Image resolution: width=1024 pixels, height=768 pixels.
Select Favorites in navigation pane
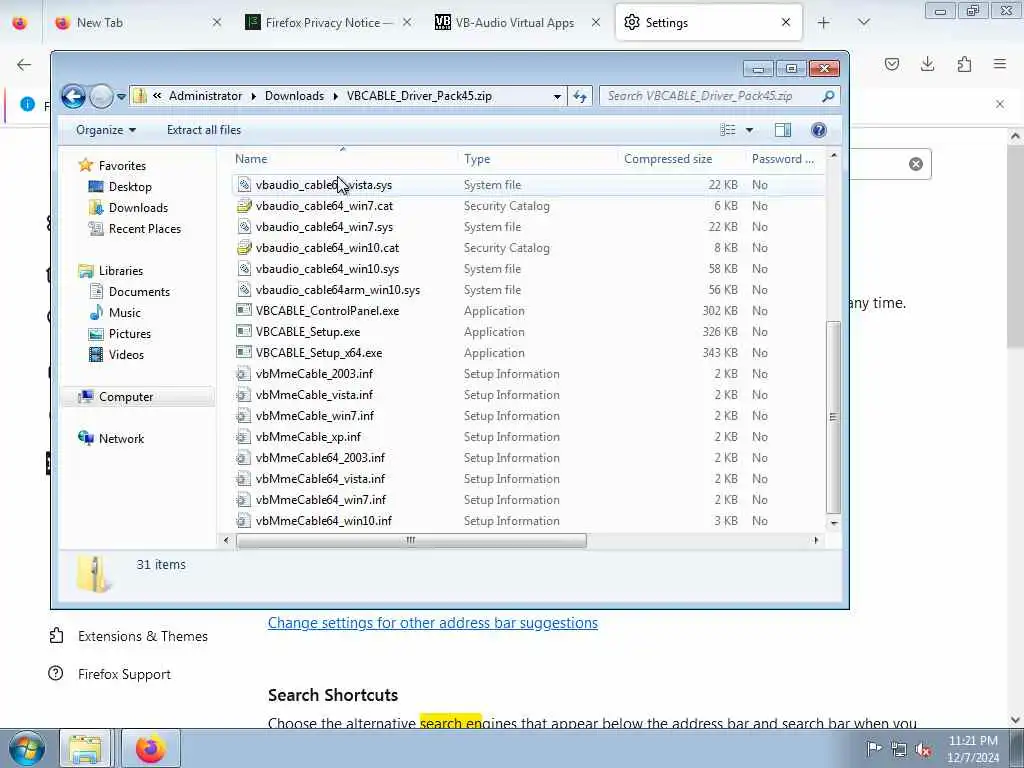tap(122, 166)
